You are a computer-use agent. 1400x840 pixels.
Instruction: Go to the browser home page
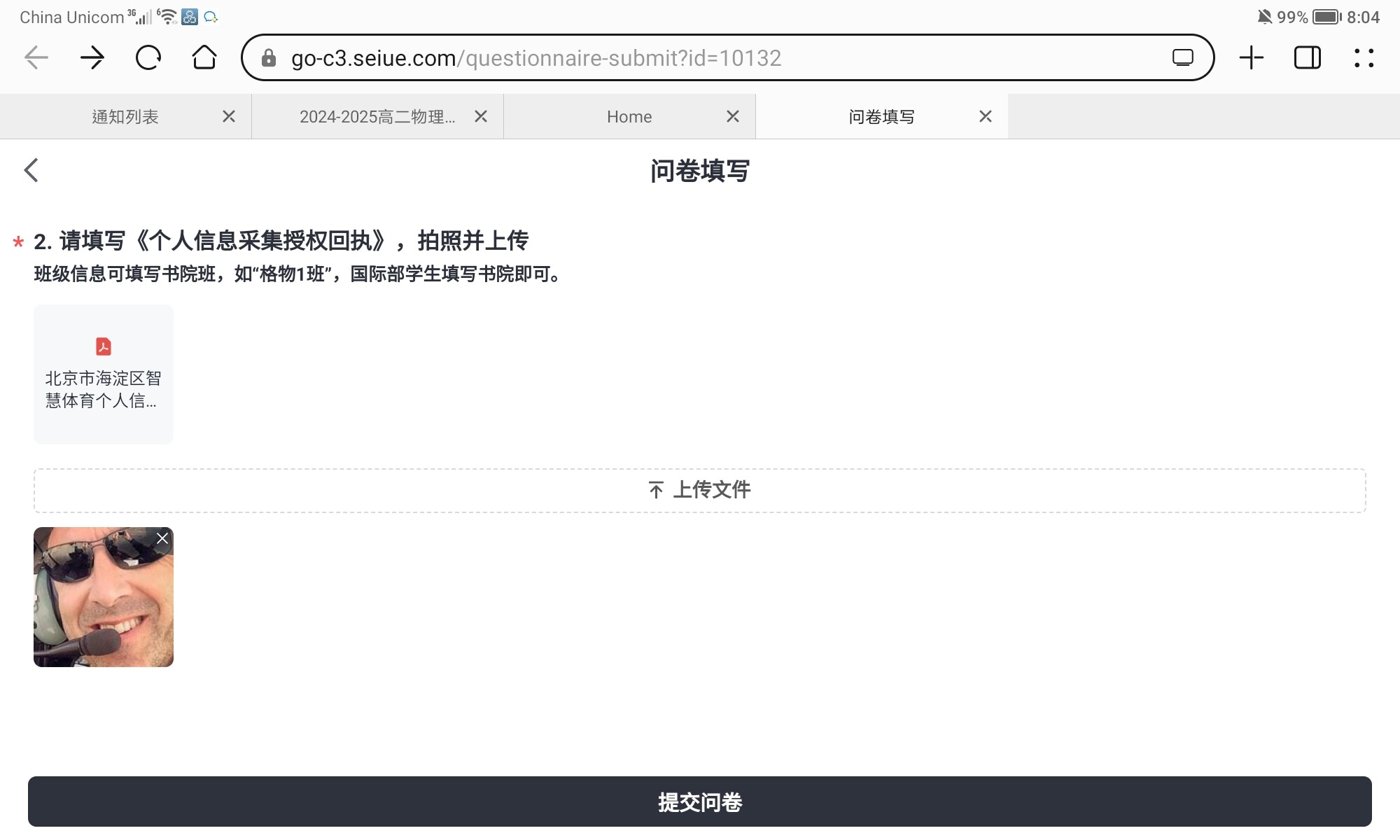204,57
